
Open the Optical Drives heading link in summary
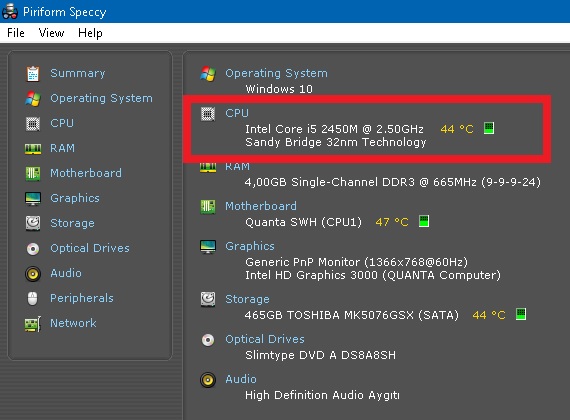click(x=265, y=339)
